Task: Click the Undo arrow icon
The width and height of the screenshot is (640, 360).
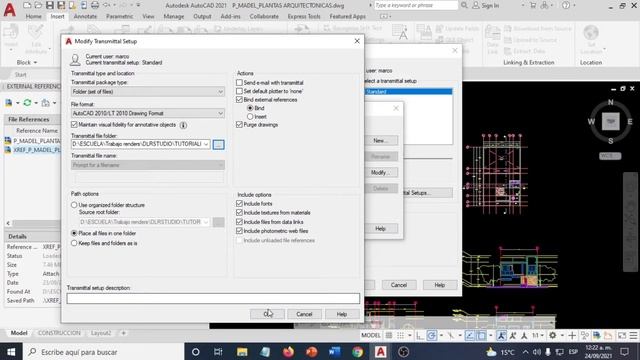Action: pos(106,5)
